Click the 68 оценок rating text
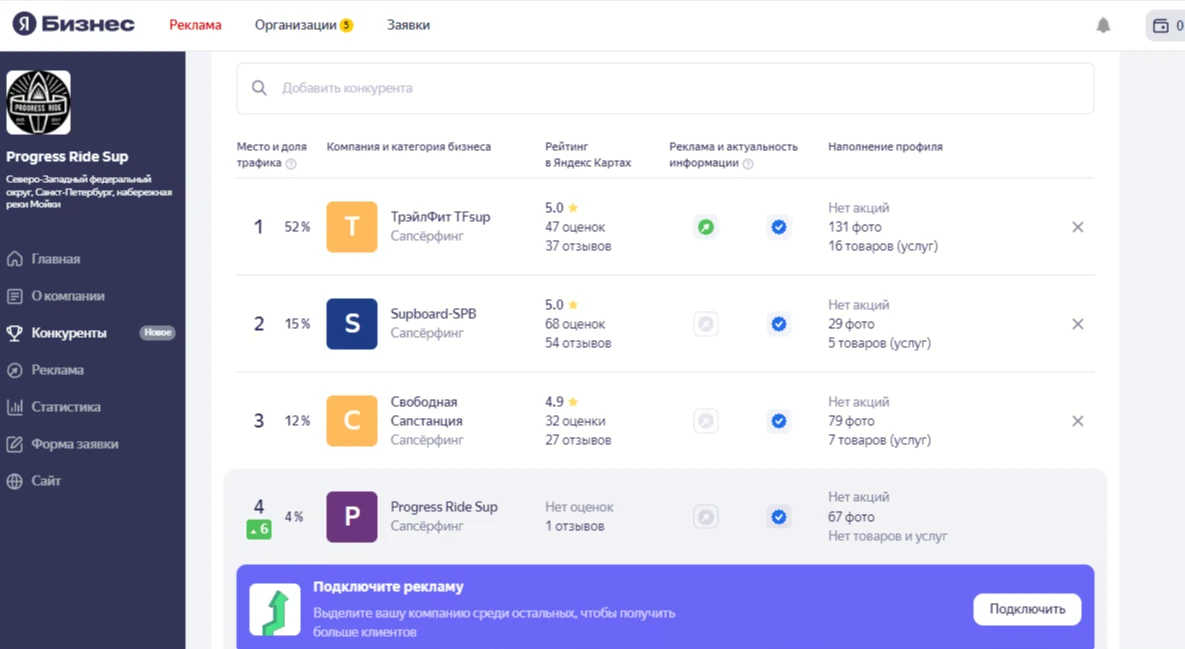 click(x=575, y=324)
